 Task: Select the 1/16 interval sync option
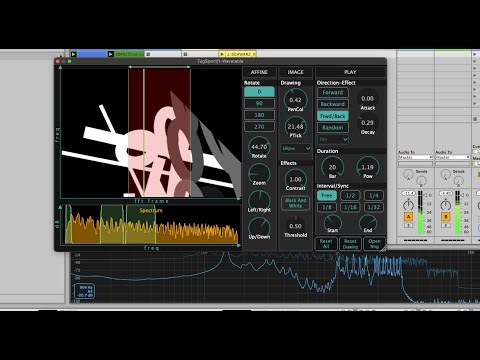(x=350, y=207)
